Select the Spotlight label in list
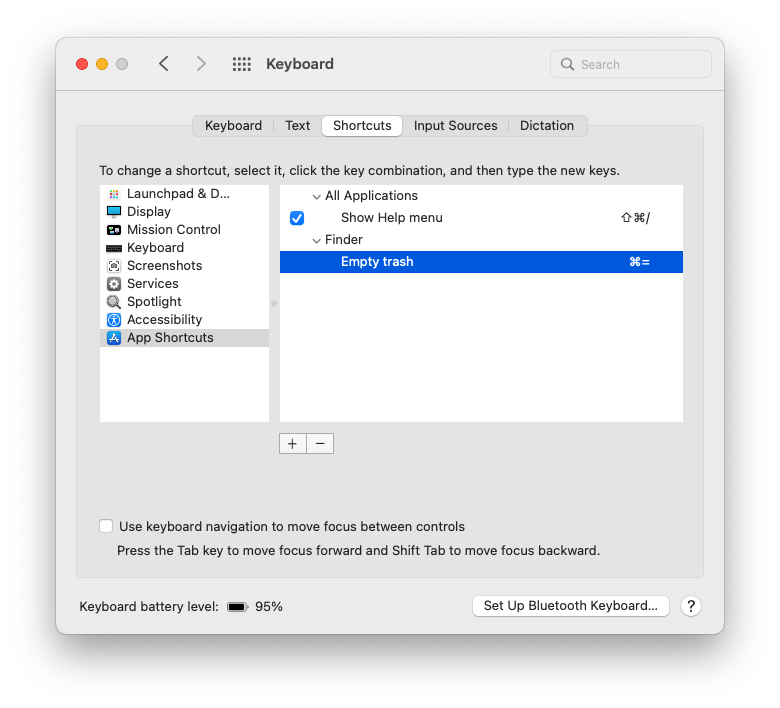The width and height of the screenshot is (780, 708). point(154,302)
